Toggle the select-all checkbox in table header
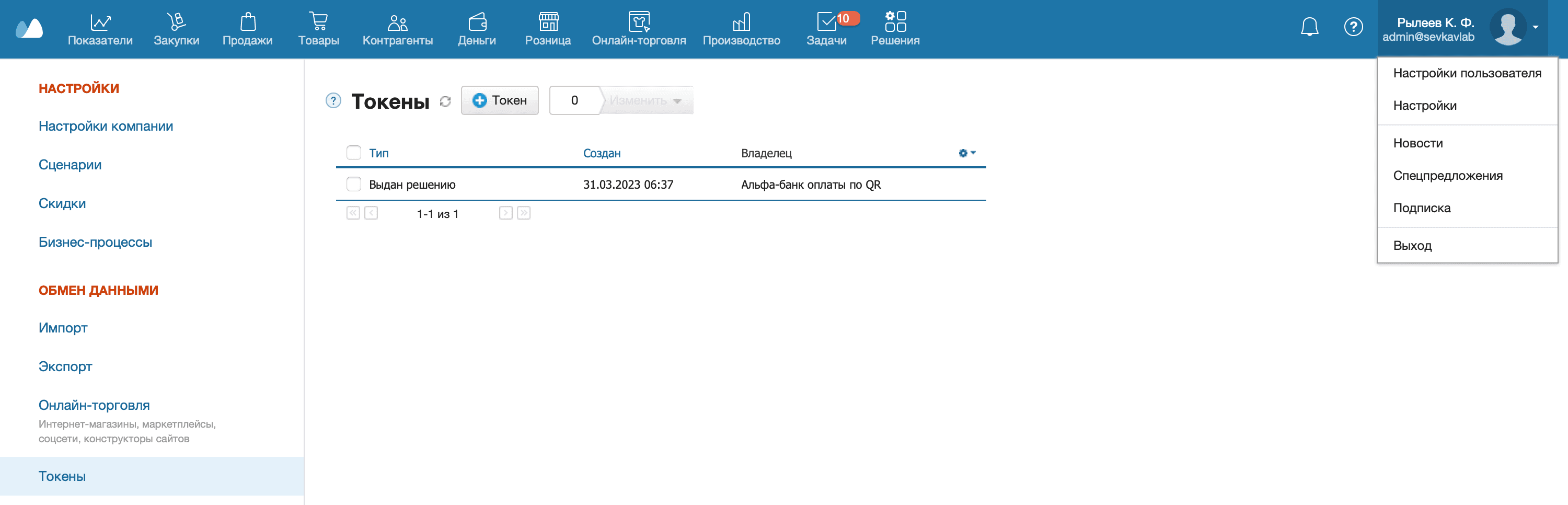The height and width of the screenshot is (505, 1568). [354, 152]
